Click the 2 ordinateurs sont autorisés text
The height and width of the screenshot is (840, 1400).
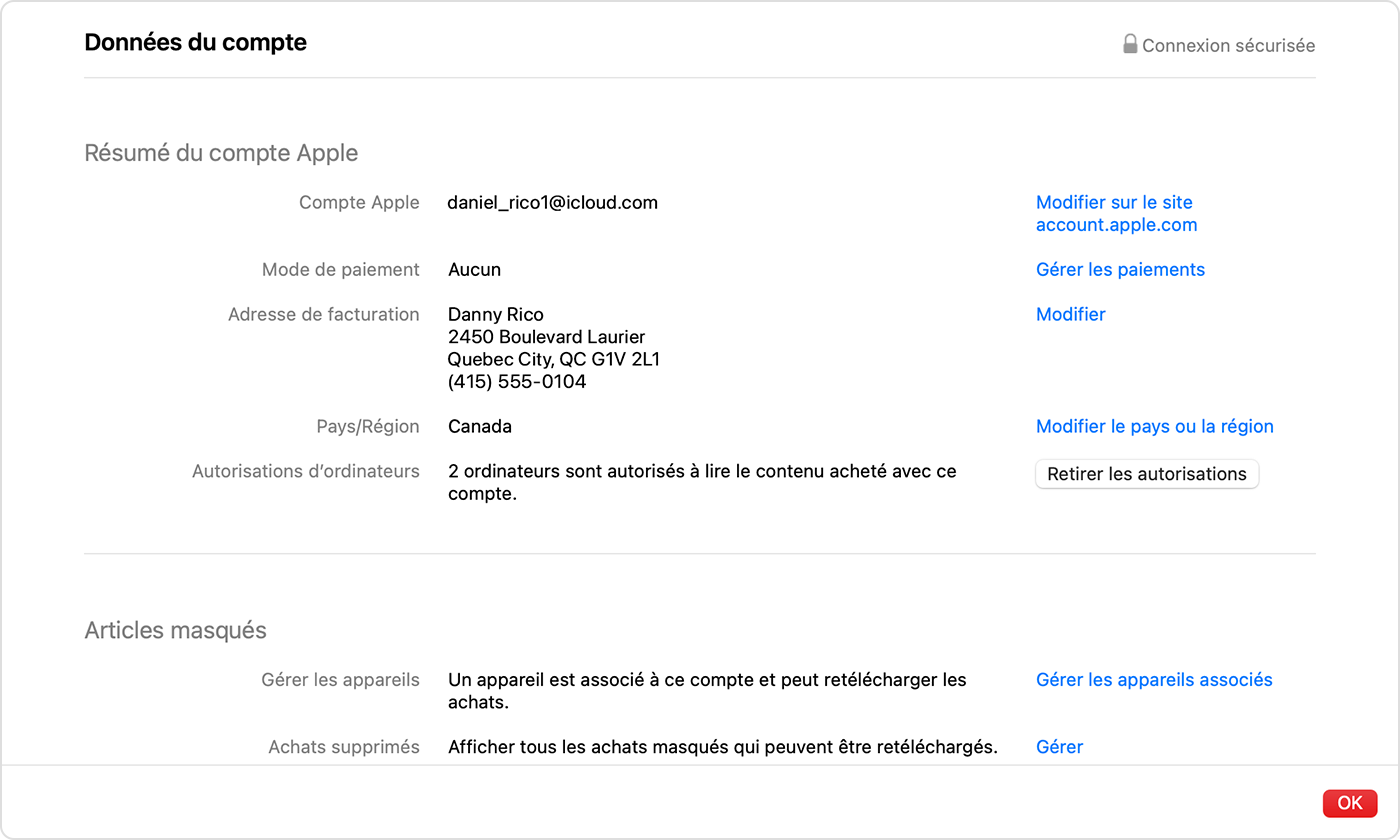[702, 482]
